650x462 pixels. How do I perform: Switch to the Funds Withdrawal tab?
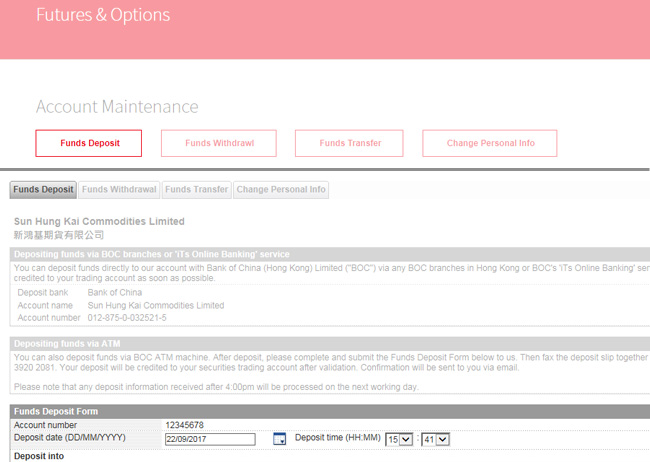119,190
